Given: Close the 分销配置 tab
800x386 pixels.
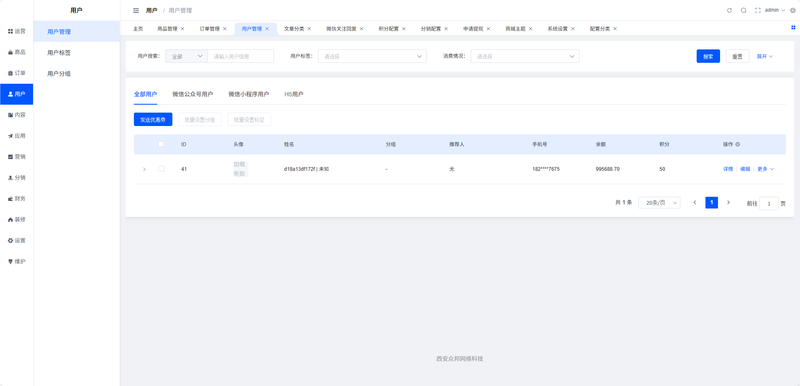Looking at the screenshot, I should pyautogui.click(x=446, y=29).
